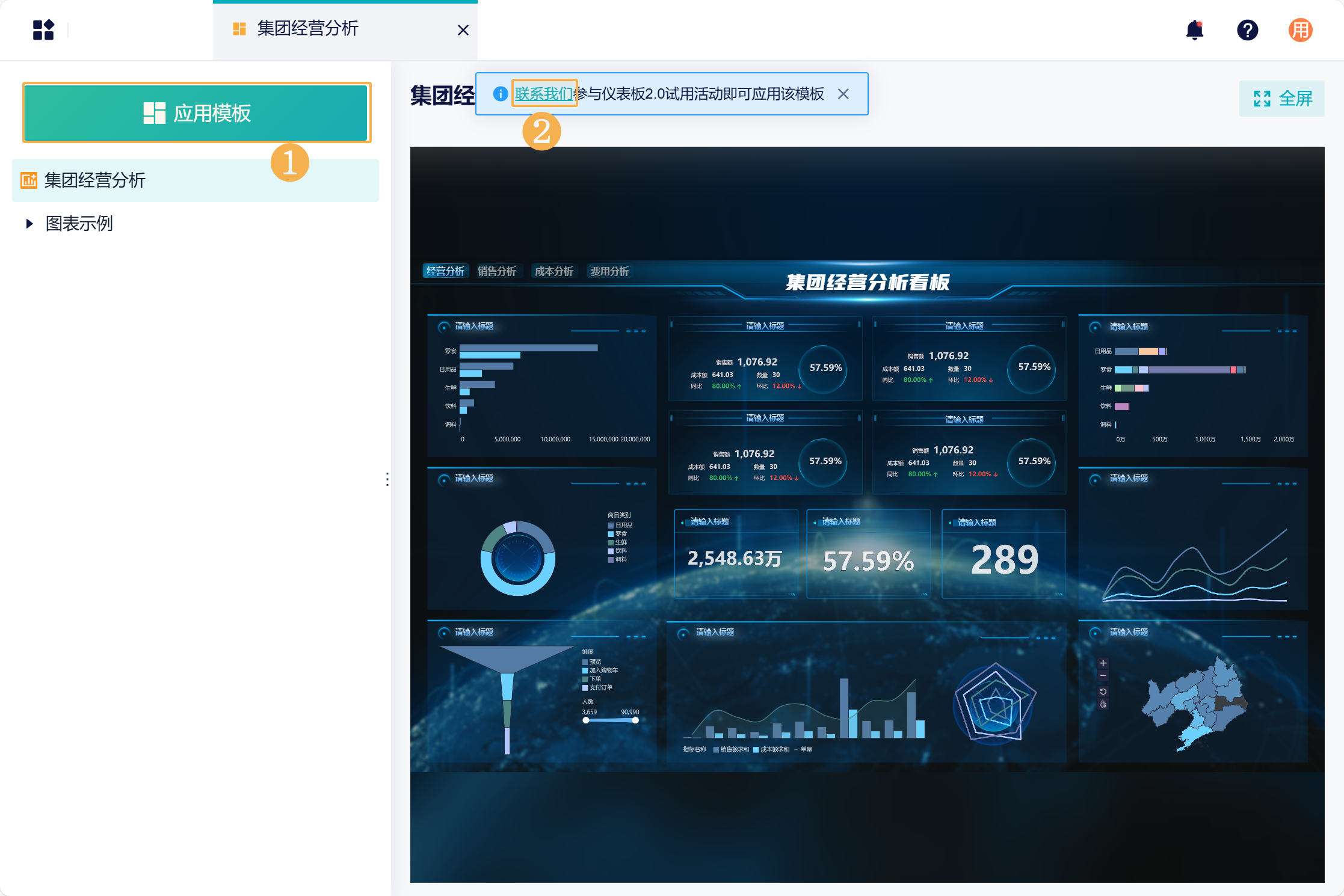This screenshot has height=896, width=1344.
Task: Click the 应用模板 button
Action: (196, 113)
